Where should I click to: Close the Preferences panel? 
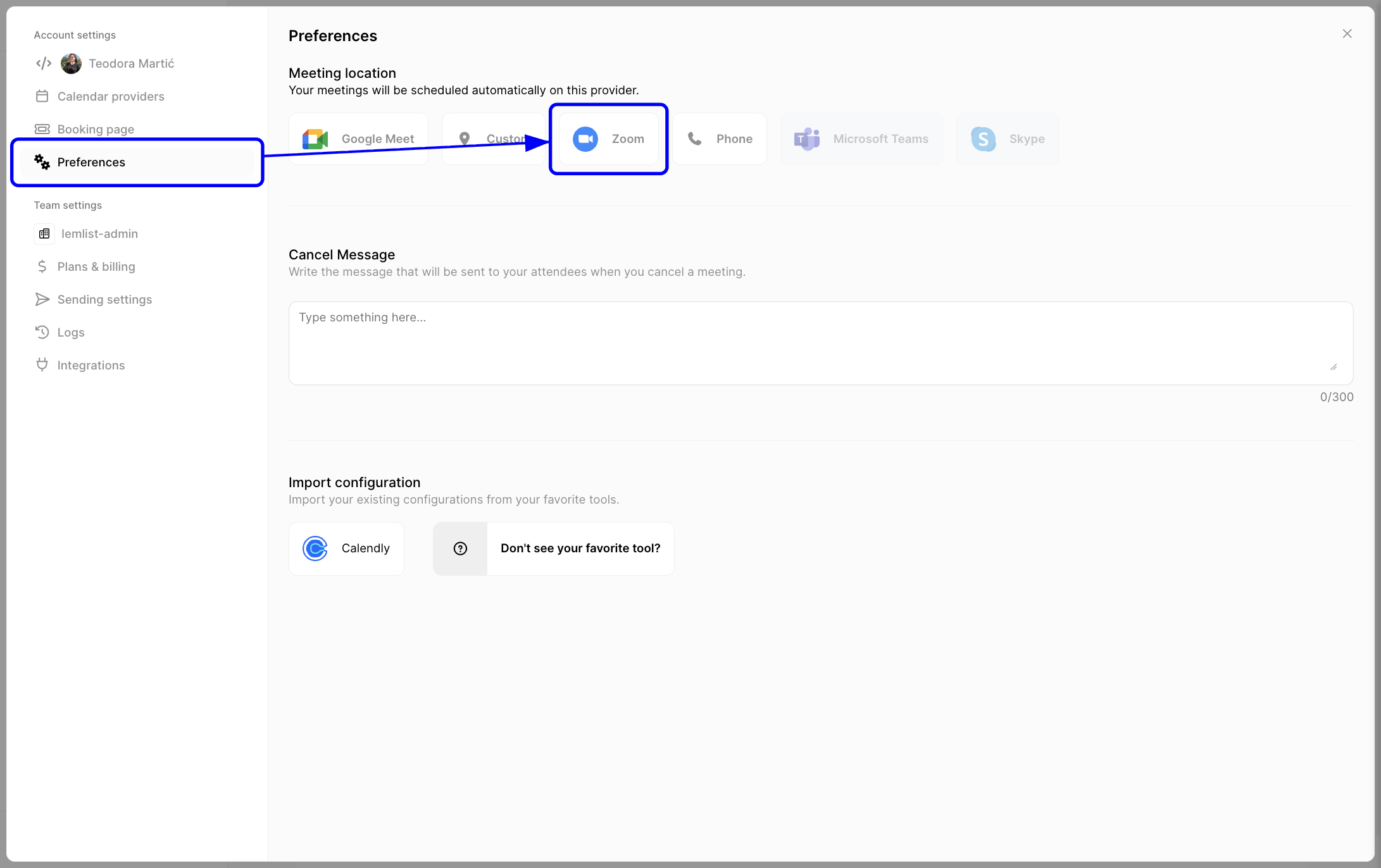click(x=1347, y=34)
